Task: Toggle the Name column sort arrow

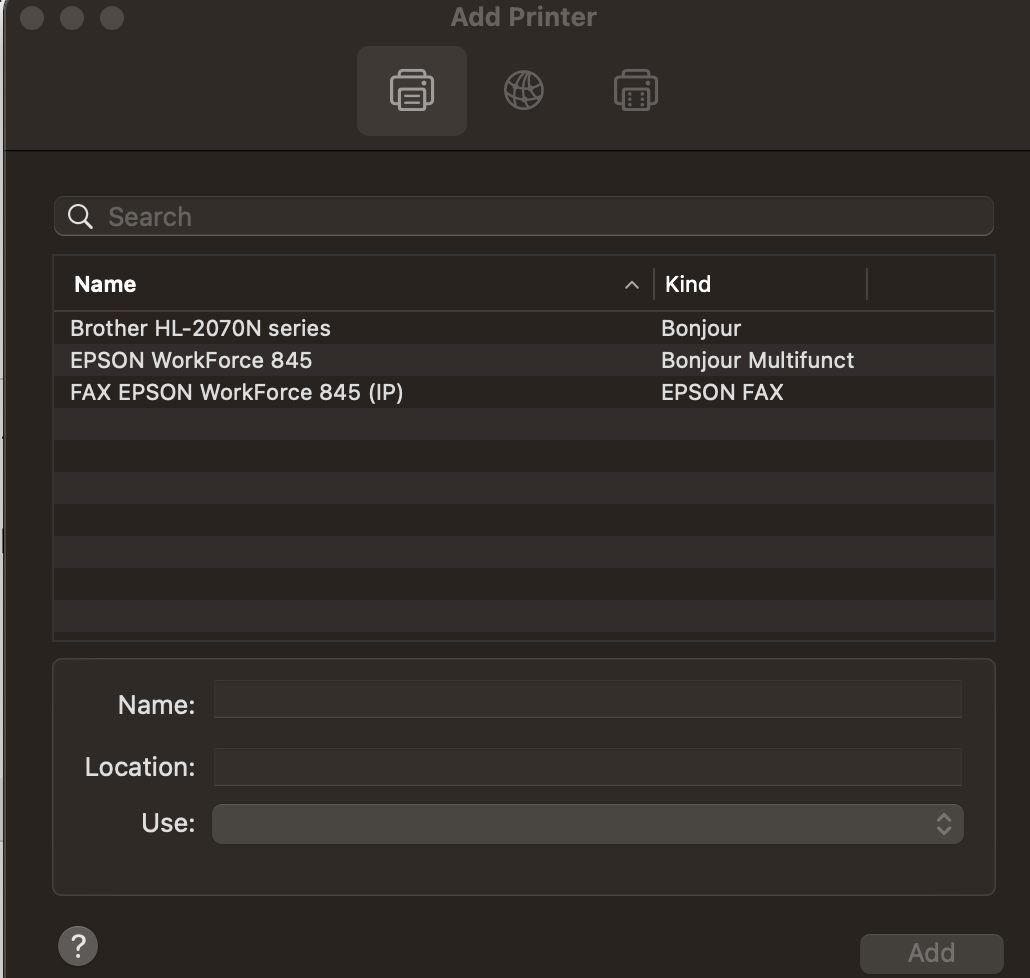Action: click(x=631, y=285)
